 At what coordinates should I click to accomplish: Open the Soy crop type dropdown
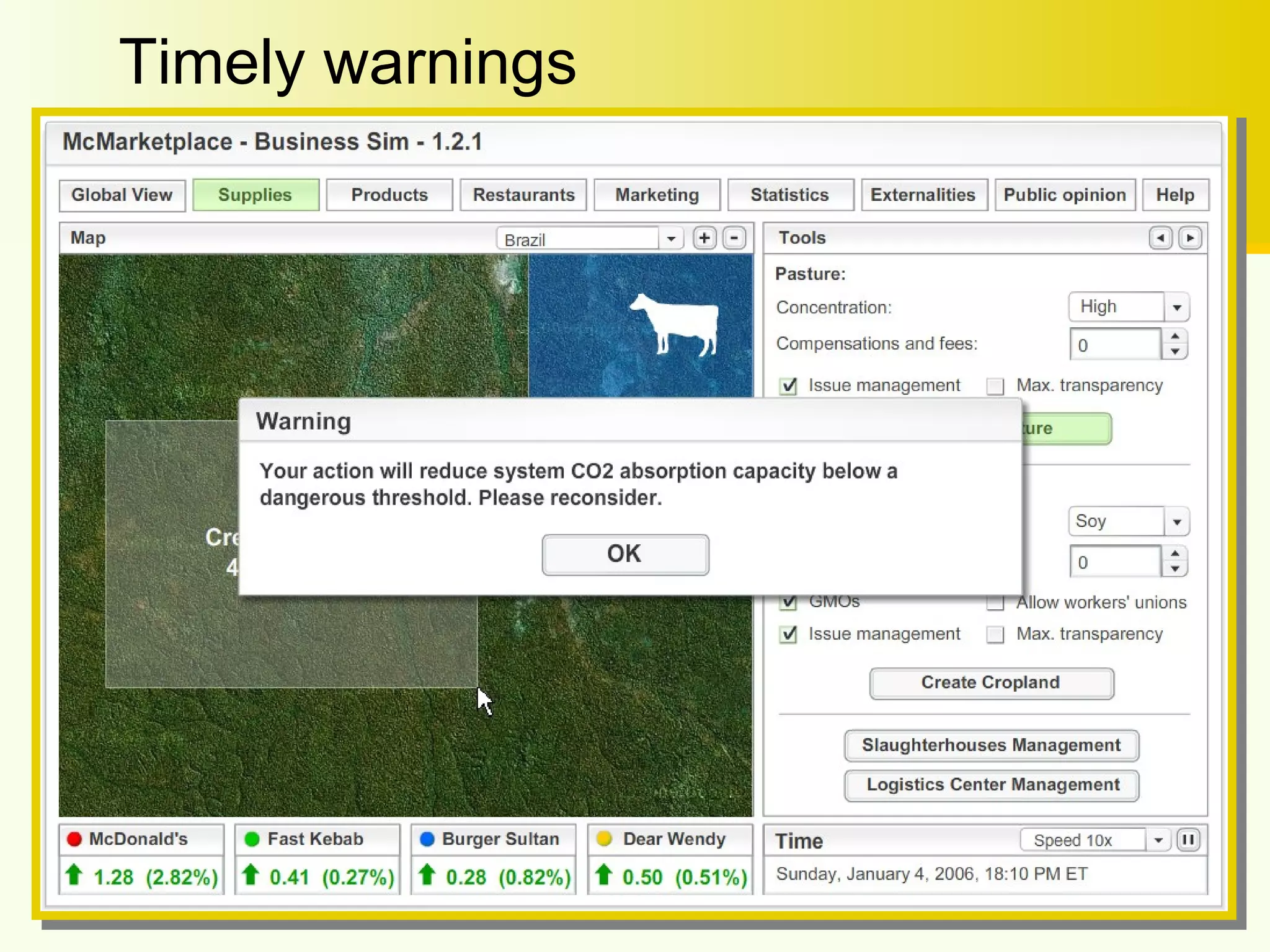pyautogui.click(x=1176, y=521)
